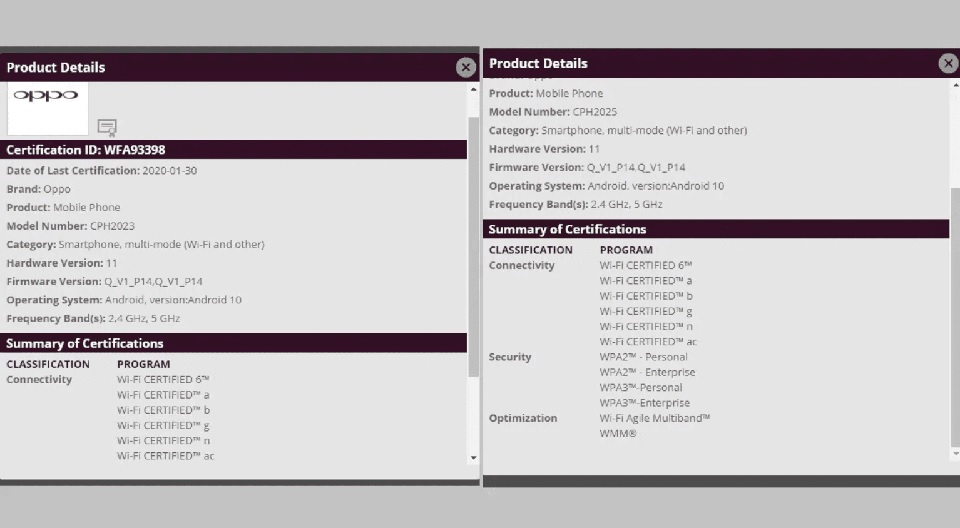Click WPA2 - Personal entry

pyautogui.click(x=643, y=357)
